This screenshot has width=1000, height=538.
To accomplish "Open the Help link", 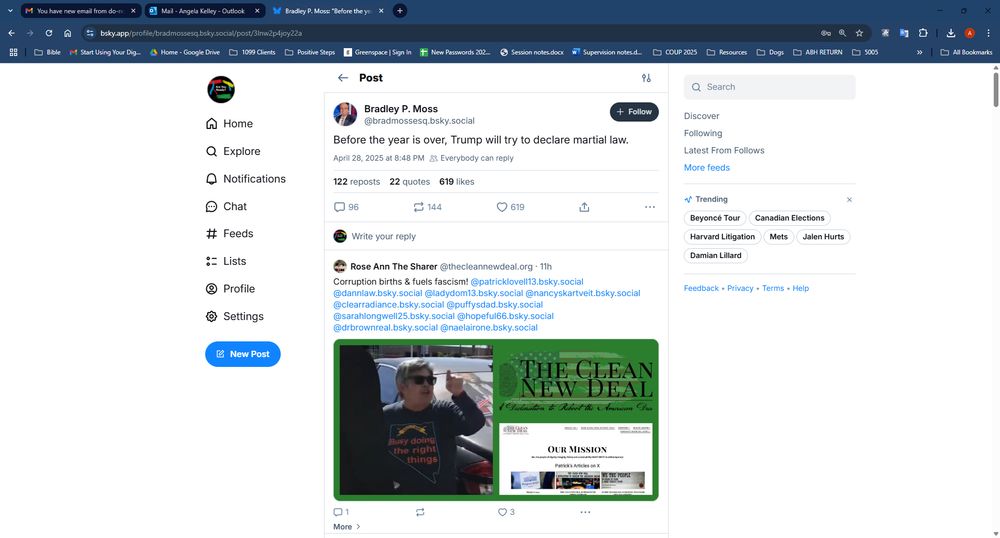I will tap(800, 288).
